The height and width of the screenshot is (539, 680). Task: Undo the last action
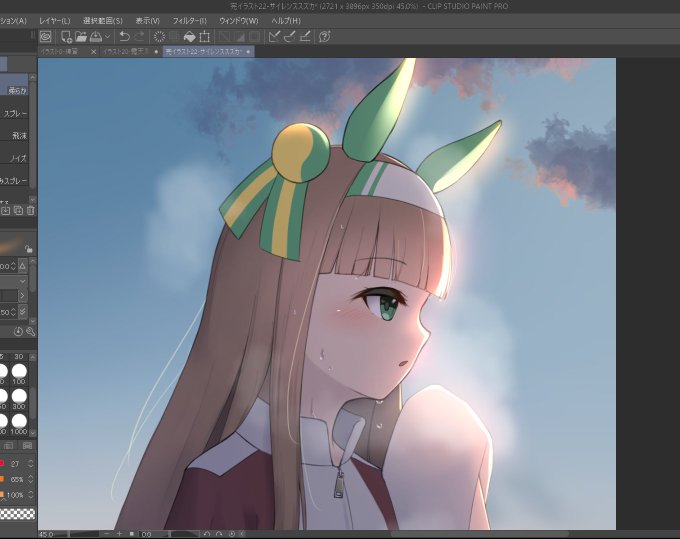(124, 37)
